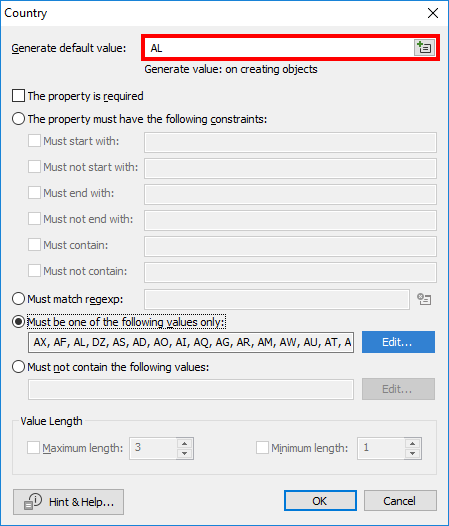
Task: Increase Minimum length with up arrow
Action: pyautogui.click(x=412, y=443)
